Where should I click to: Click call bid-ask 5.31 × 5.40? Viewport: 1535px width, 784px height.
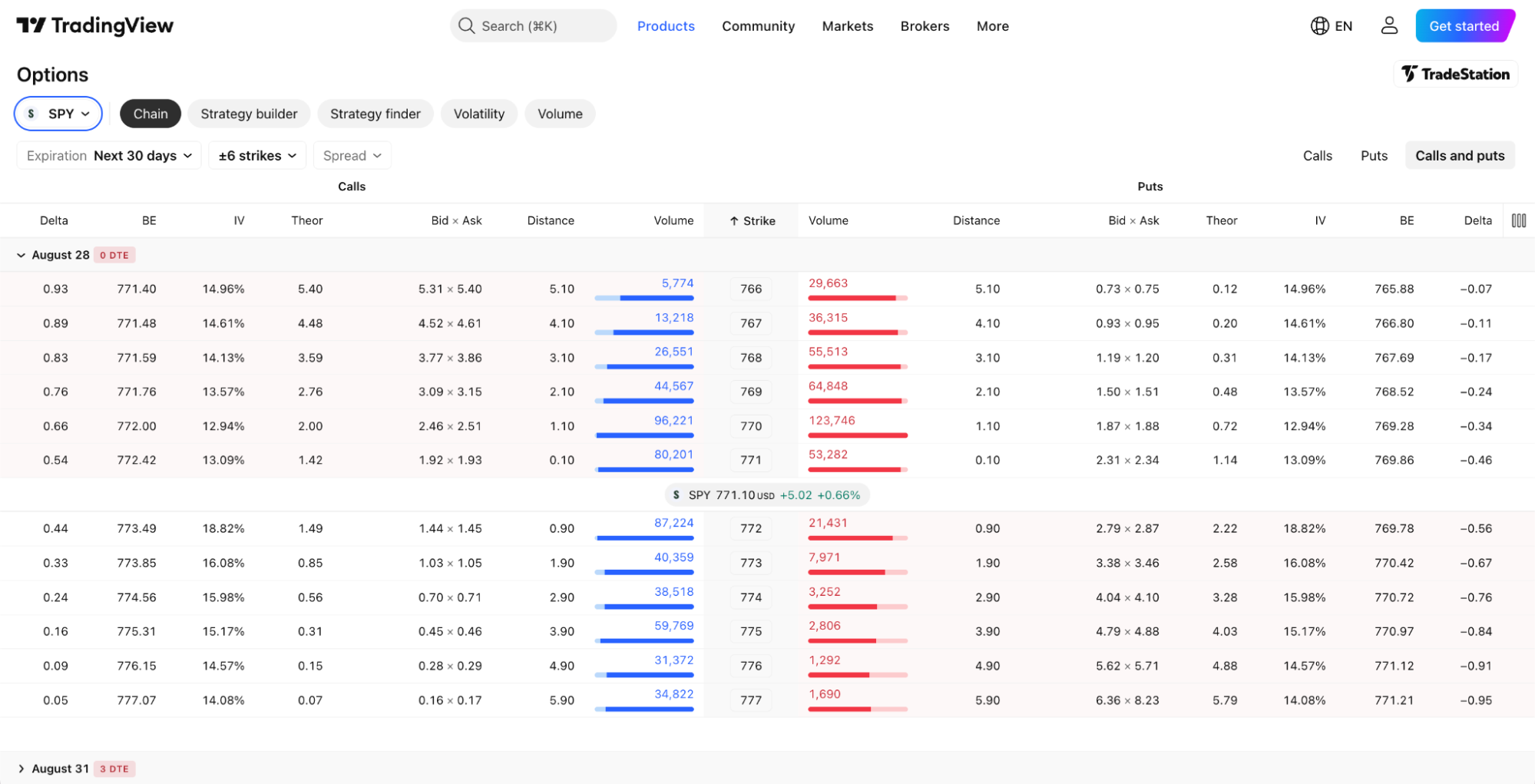tap(450, 289)
